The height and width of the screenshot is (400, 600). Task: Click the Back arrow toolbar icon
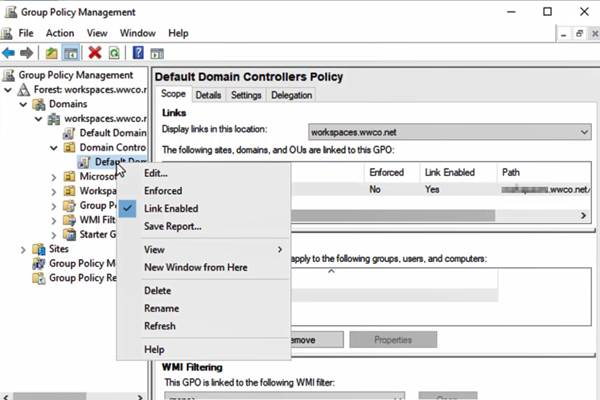point(9,52)
